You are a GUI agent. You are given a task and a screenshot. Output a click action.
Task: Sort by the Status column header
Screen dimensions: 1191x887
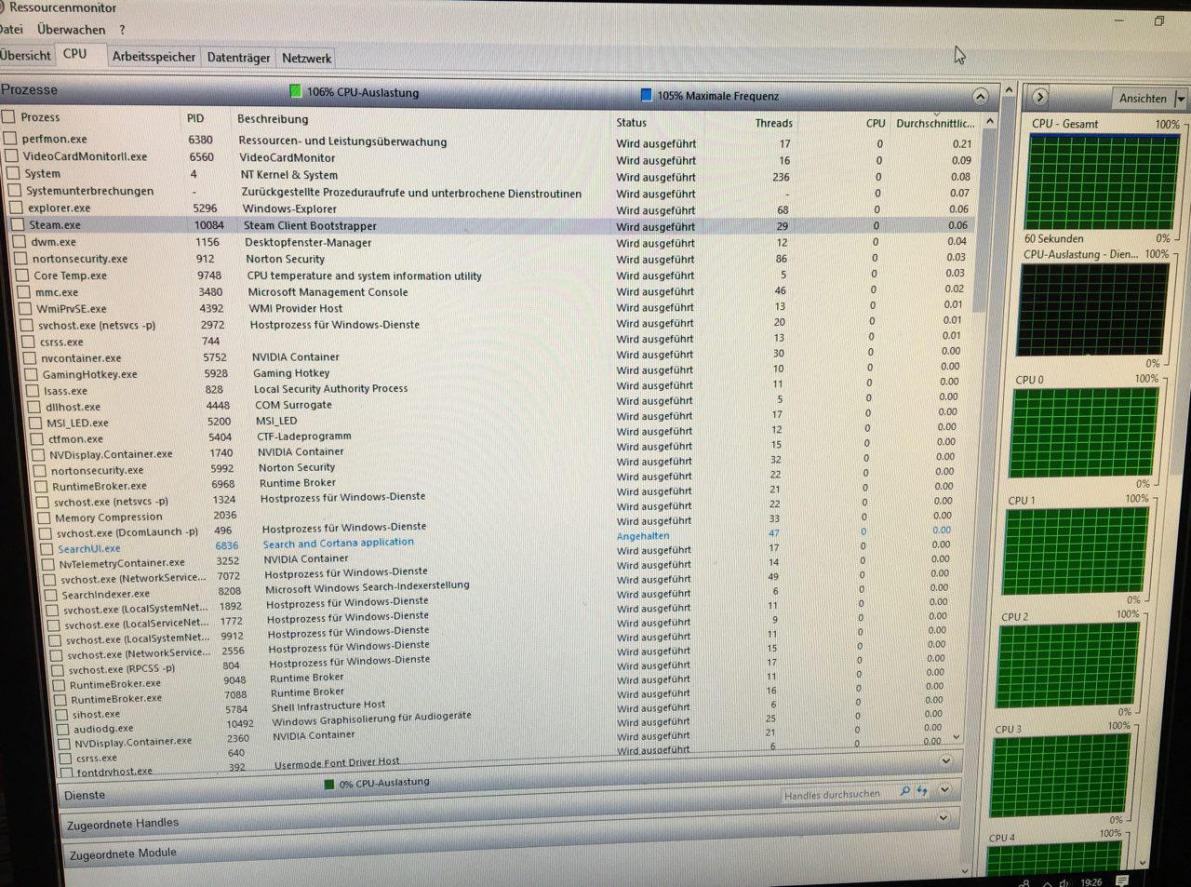pos(631,122)
